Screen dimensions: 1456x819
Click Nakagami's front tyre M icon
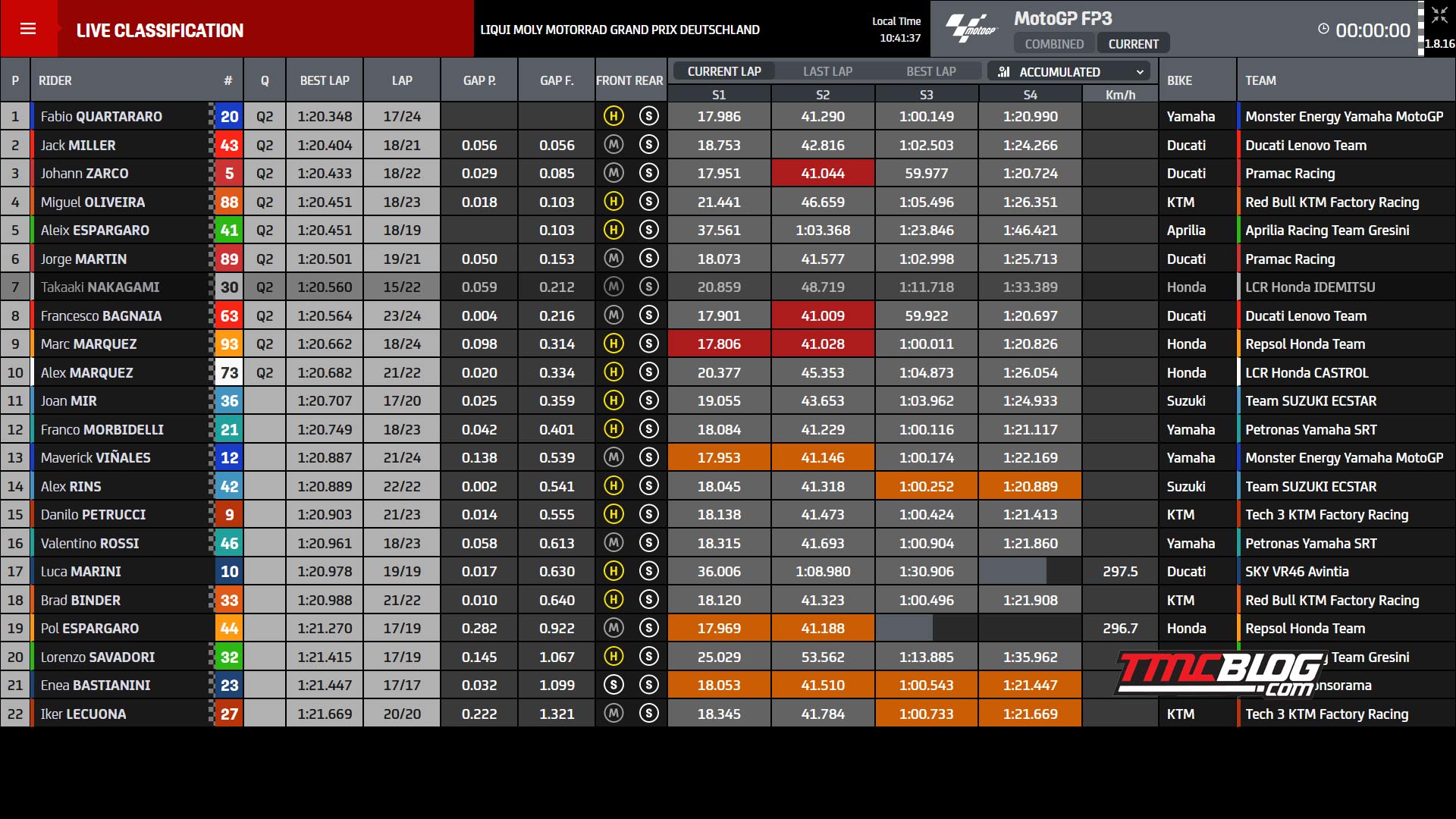click(613, 287)
